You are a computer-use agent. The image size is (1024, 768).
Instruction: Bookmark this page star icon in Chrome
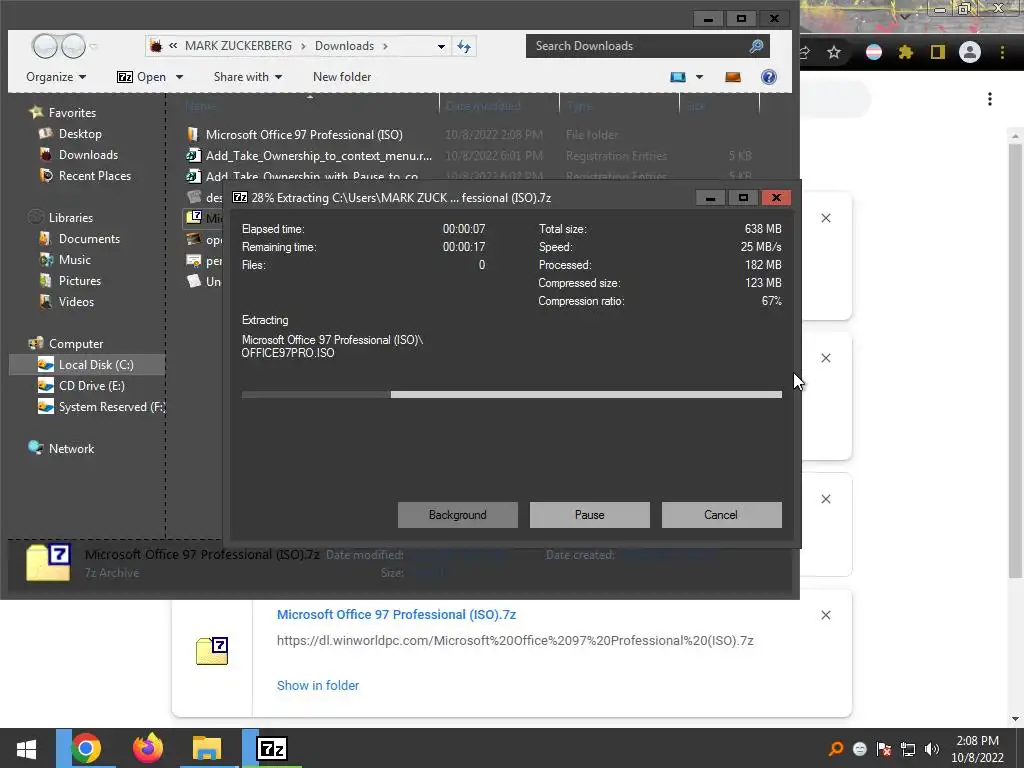point(834,52)
